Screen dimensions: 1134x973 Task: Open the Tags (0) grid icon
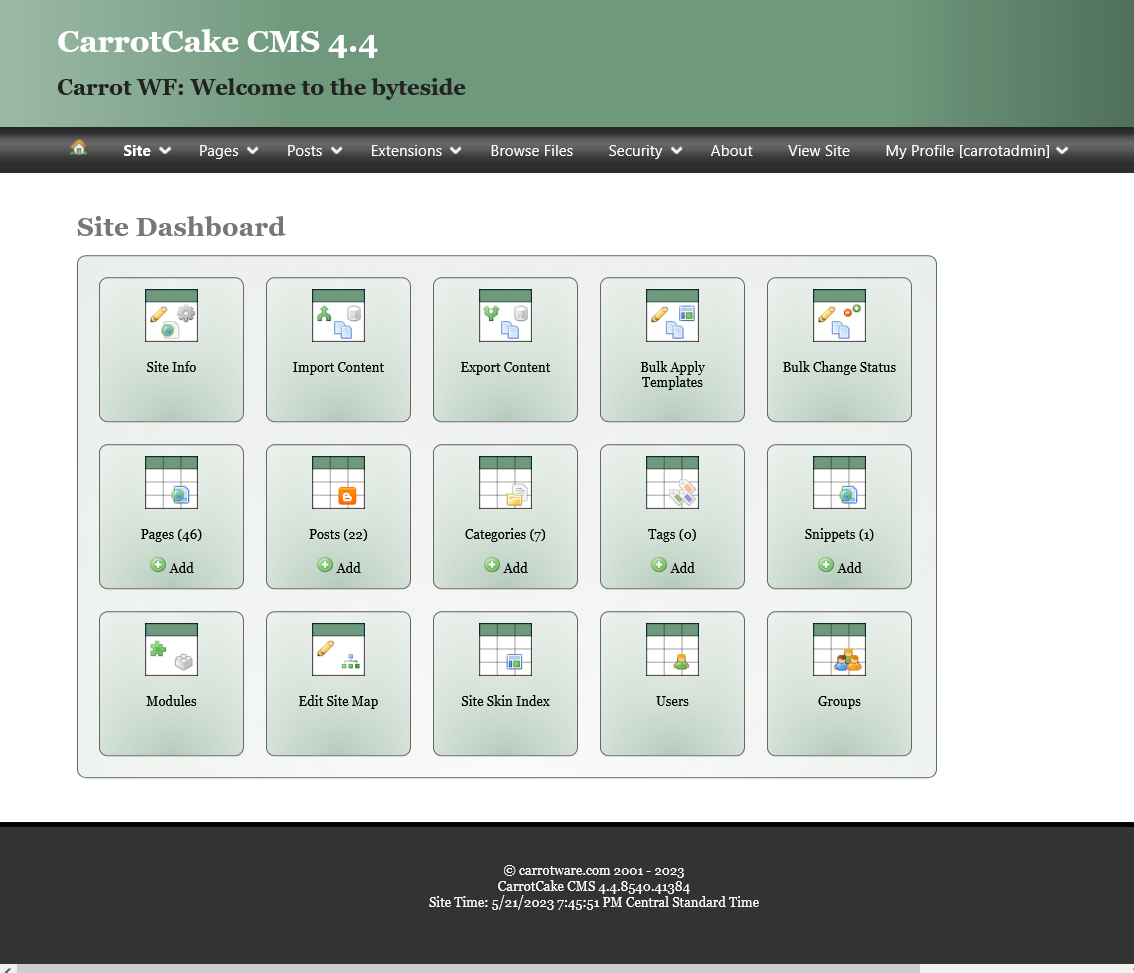673,483
